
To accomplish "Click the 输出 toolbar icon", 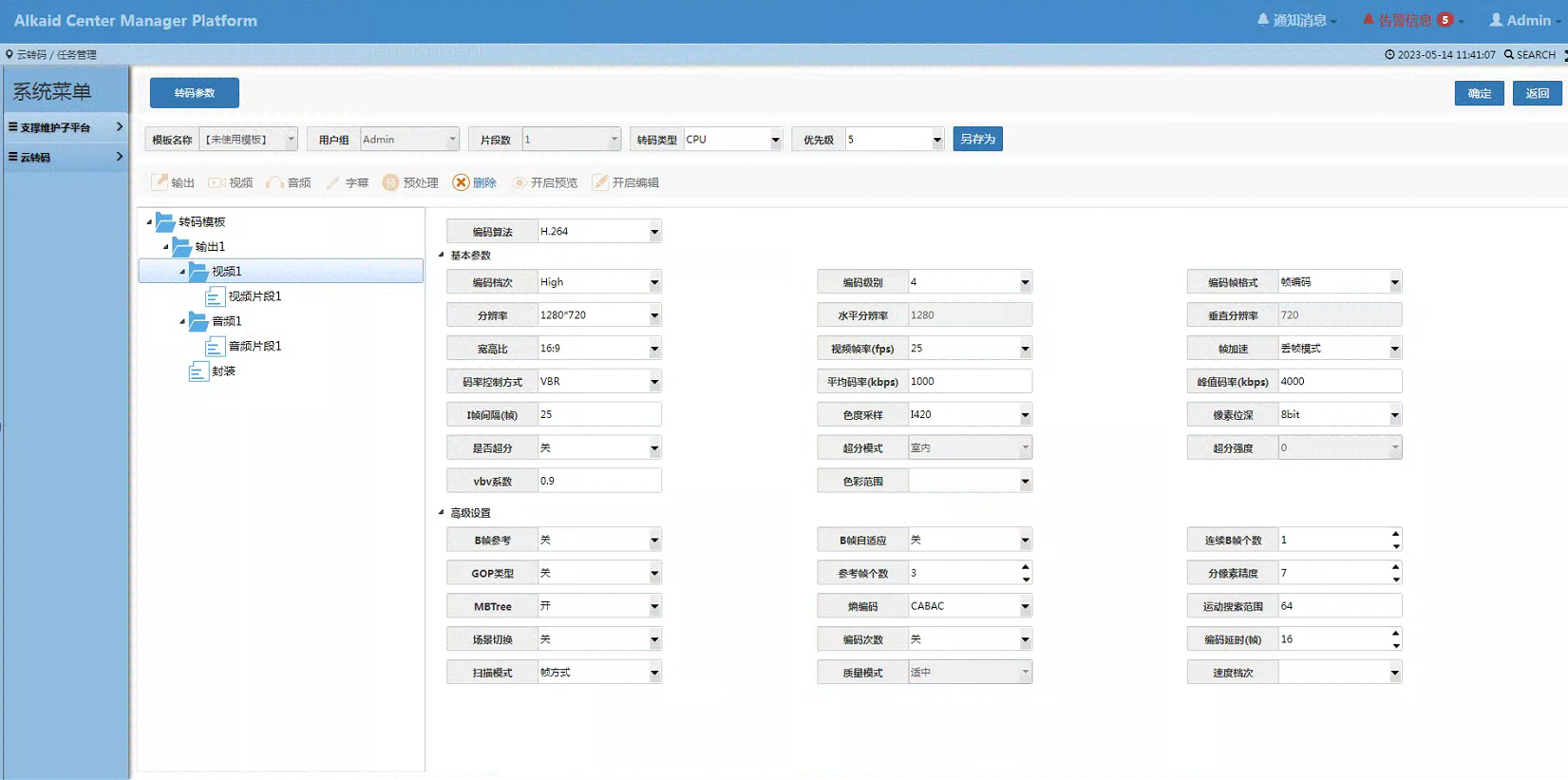I will (x=160, y=182).
